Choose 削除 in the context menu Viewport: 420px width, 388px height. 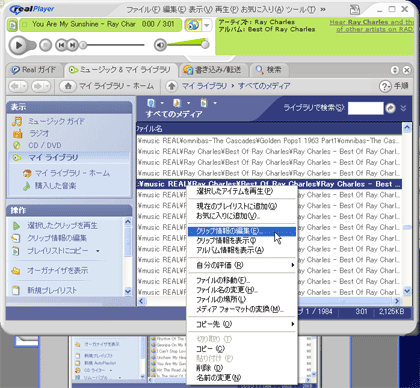(x=241, y=368)
